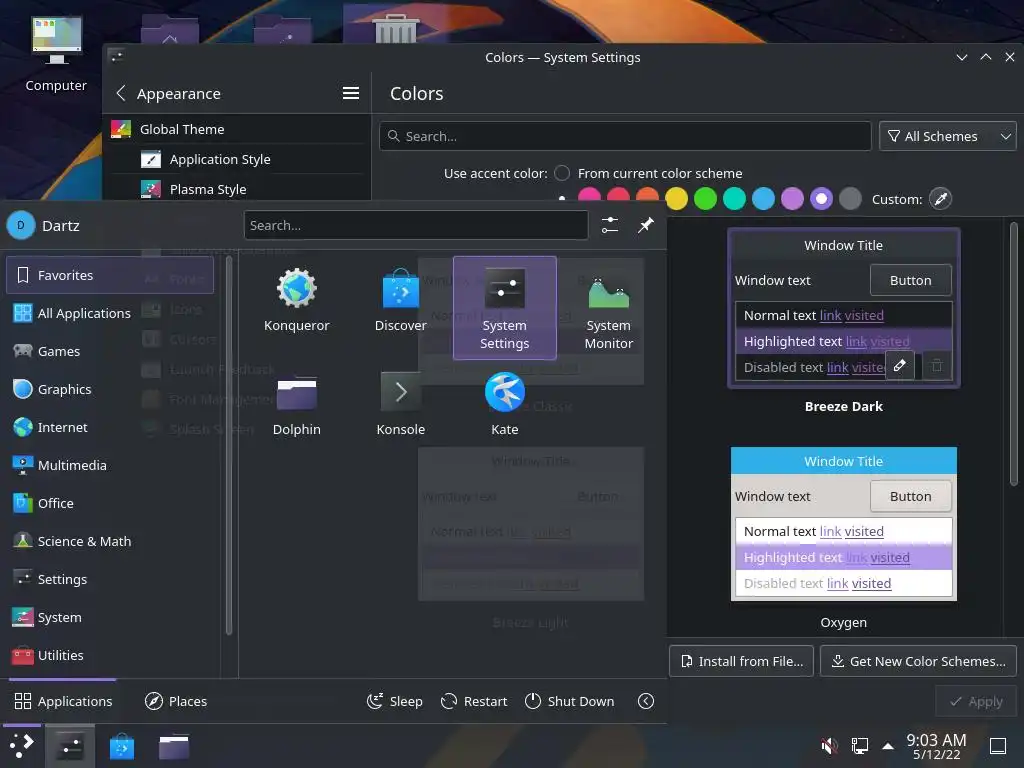Image resolution: width=1024 pixels, height=768 pixels.
Task: Collapse the session actions chevron
Action: pos(646,701)
